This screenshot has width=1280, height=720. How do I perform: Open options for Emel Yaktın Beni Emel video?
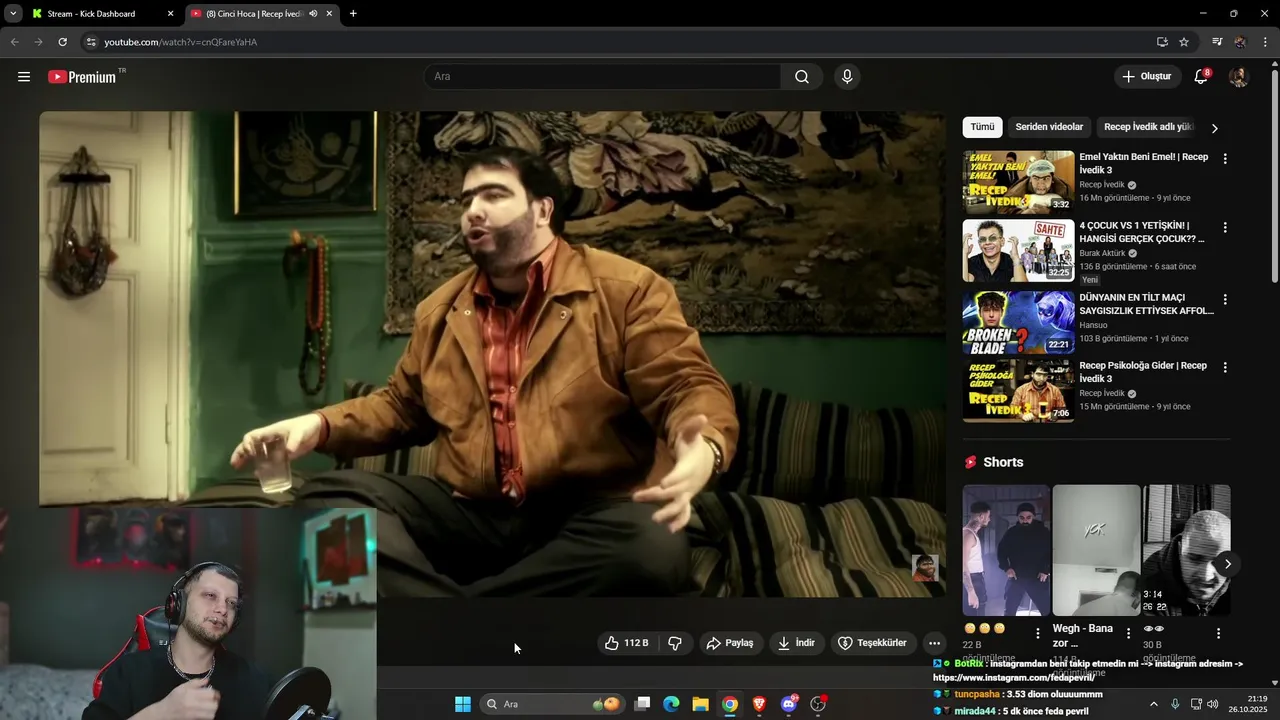click(1225, 159)
